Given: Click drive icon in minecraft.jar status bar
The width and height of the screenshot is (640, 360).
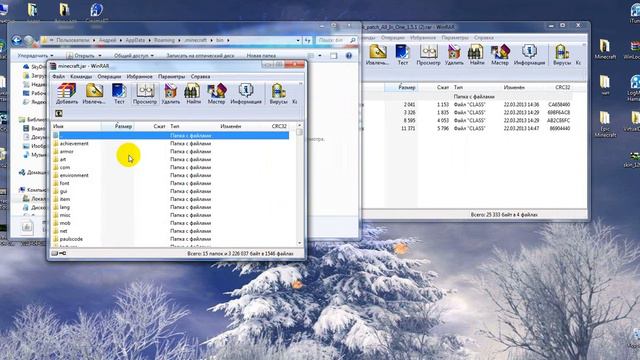Looking at the screenshot, I should pos(55,253).
